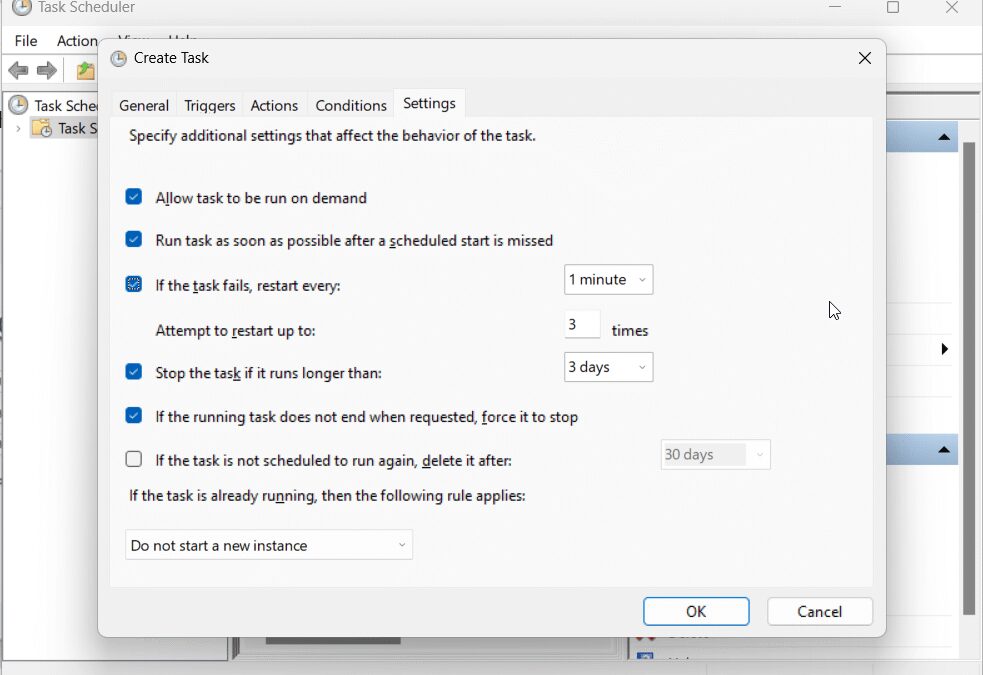Uncheck Stop the task if it runs longer than
This screenshot has width=983, height=675.
(x=133, y=372)
